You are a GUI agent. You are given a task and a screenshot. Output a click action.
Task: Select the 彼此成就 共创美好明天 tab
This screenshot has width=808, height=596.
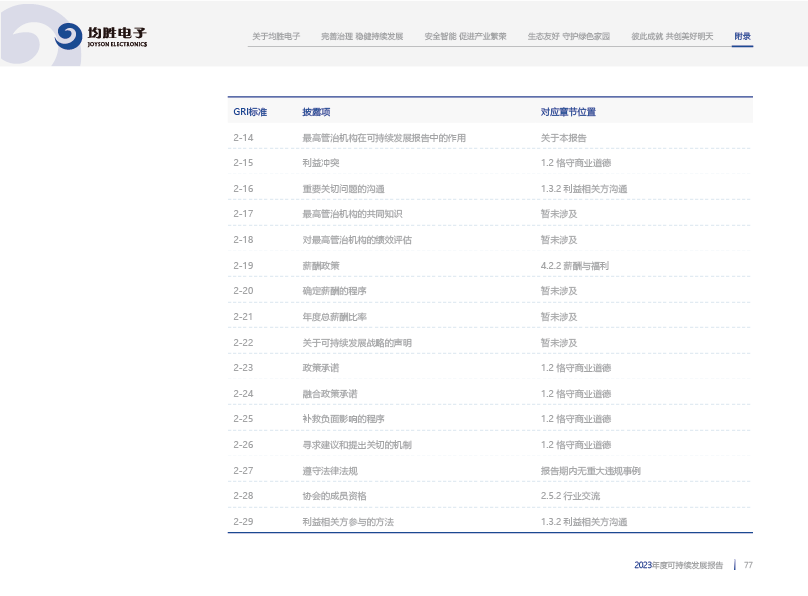(x=672, y=36)
